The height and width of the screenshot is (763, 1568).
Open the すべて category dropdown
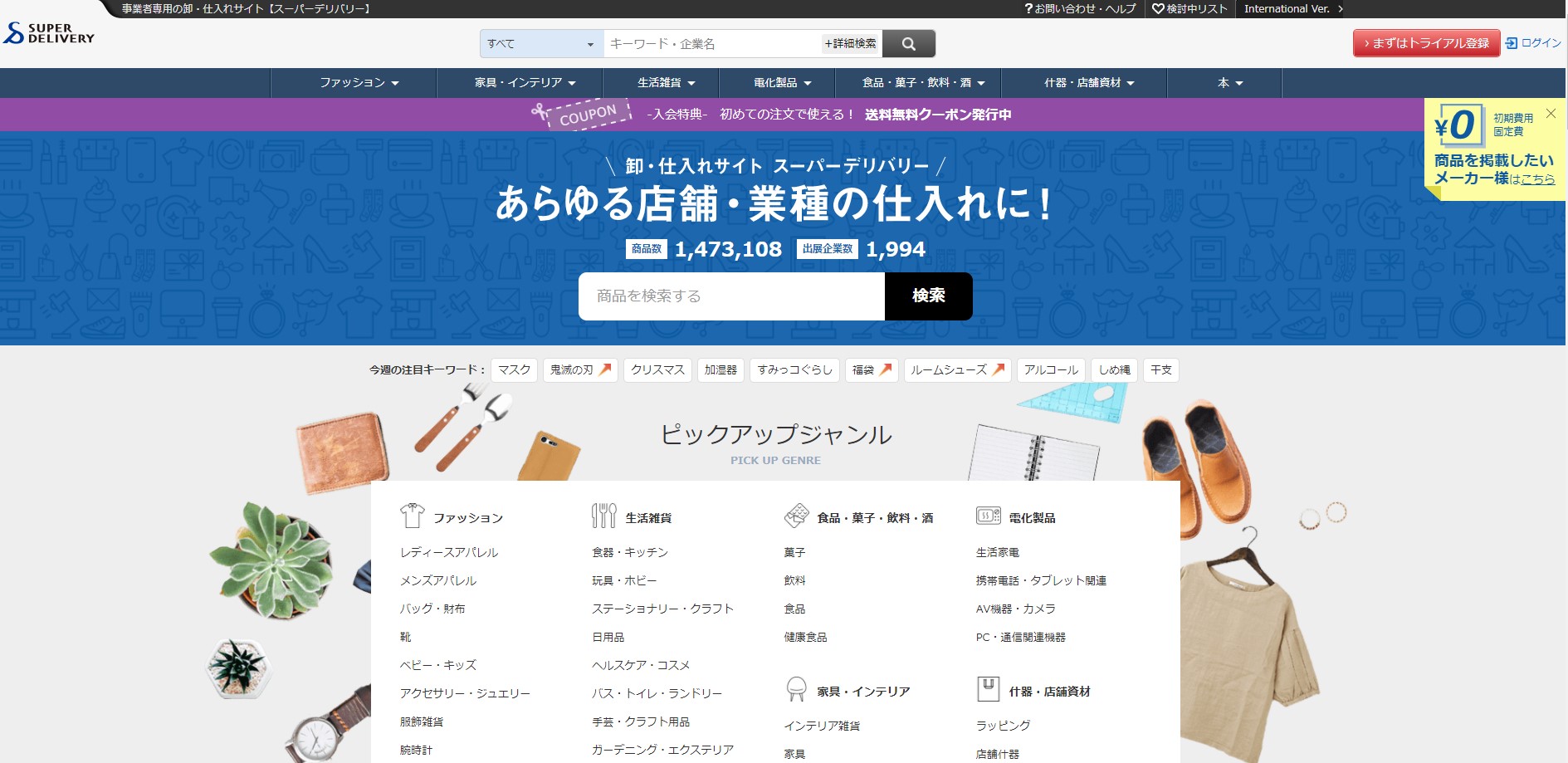point(541,44)
